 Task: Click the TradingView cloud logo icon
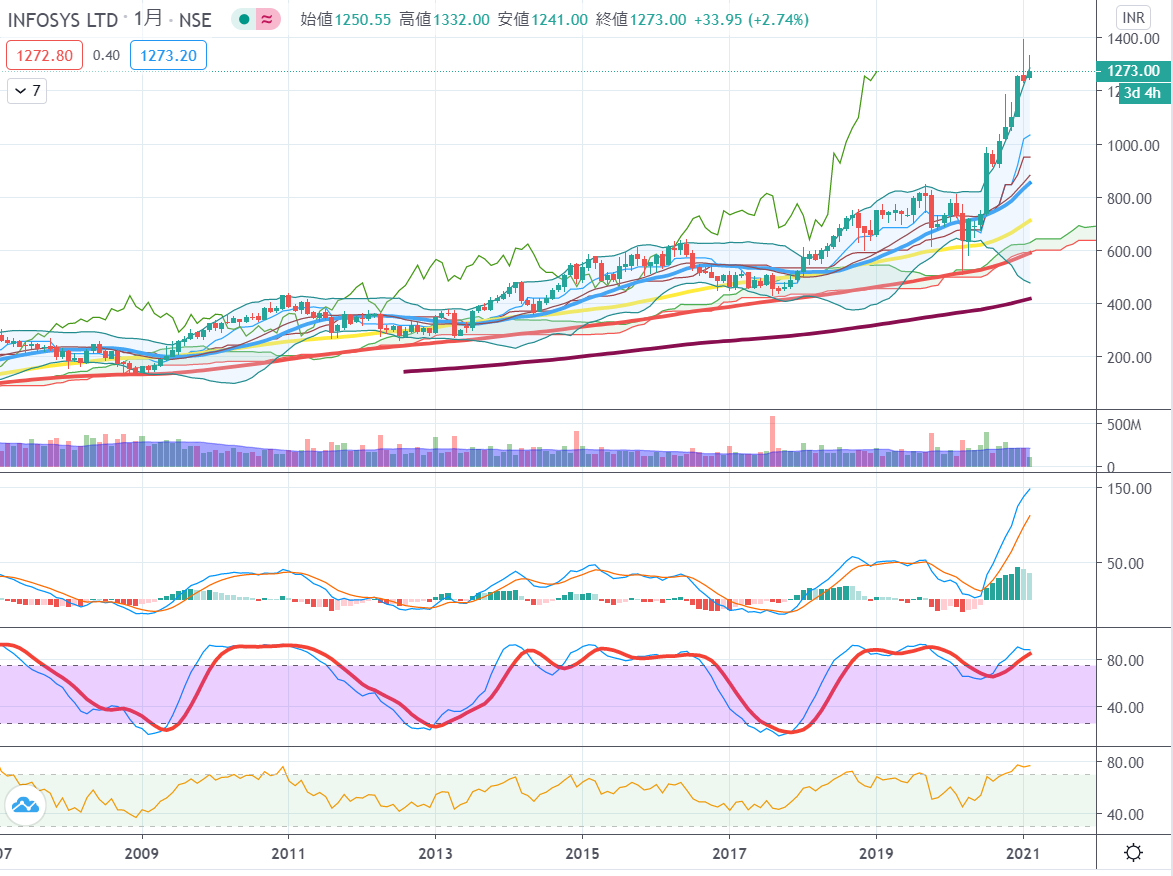[x=25, y=805]
